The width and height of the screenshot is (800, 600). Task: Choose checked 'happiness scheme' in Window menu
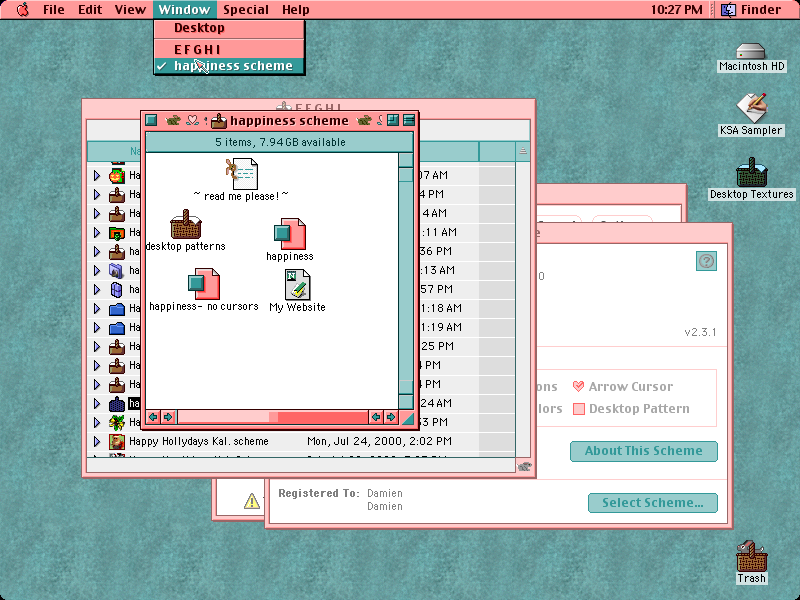(x=229, y=66)
